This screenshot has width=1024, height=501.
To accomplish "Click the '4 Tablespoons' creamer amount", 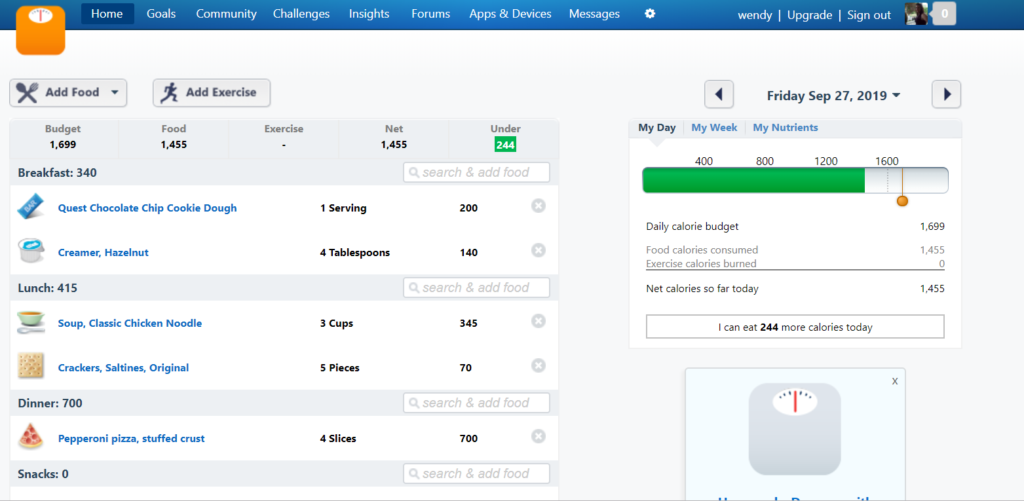I will click(355, 253).
